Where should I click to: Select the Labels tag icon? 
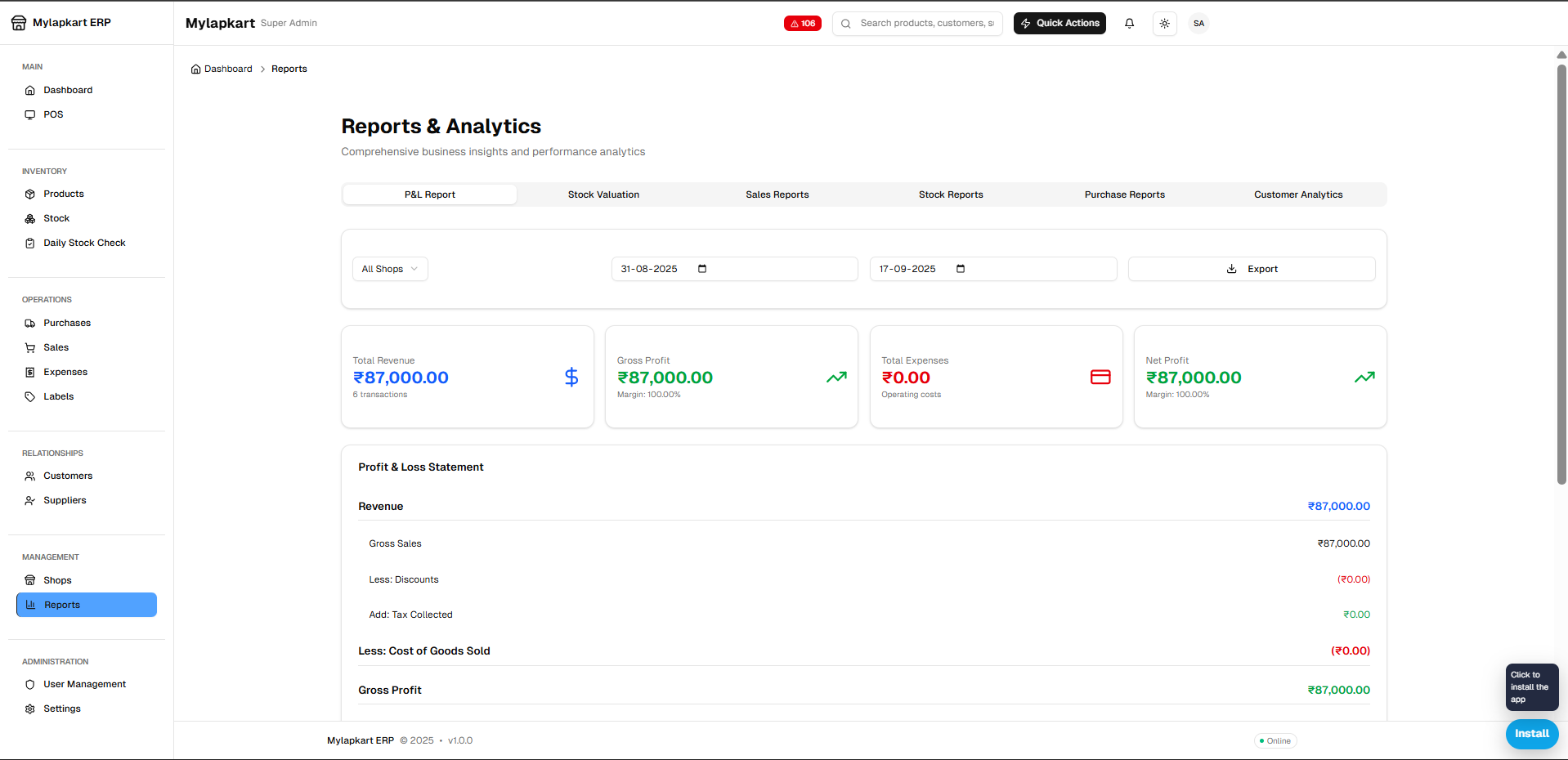29,396
